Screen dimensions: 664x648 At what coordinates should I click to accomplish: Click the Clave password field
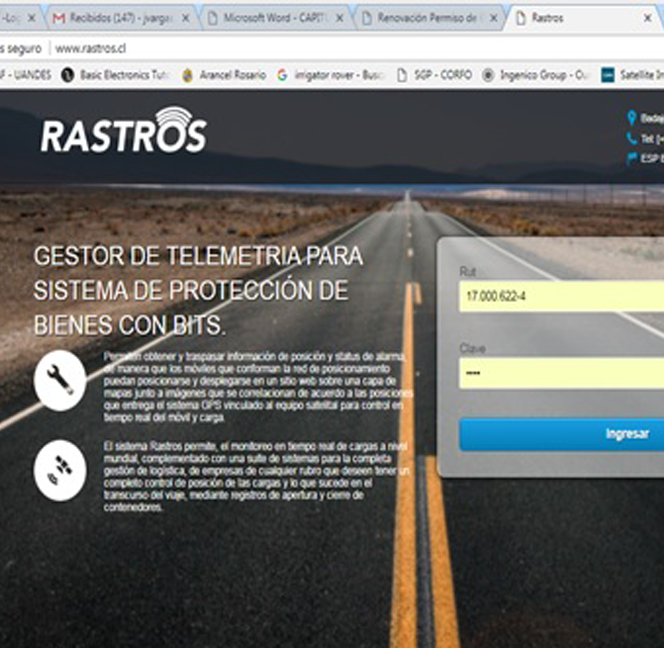[x=562, y=373]
